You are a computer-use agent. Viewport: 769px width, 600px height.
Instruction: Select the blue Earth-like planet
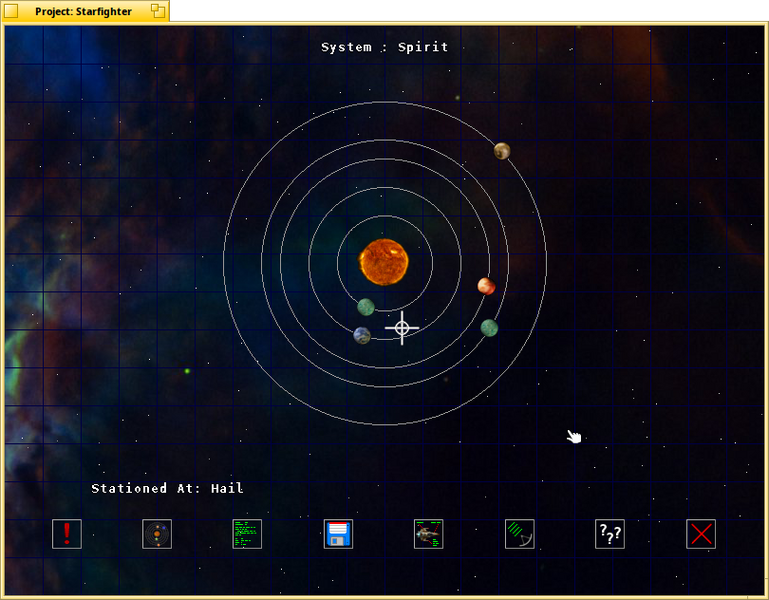(x=362, y=336)
